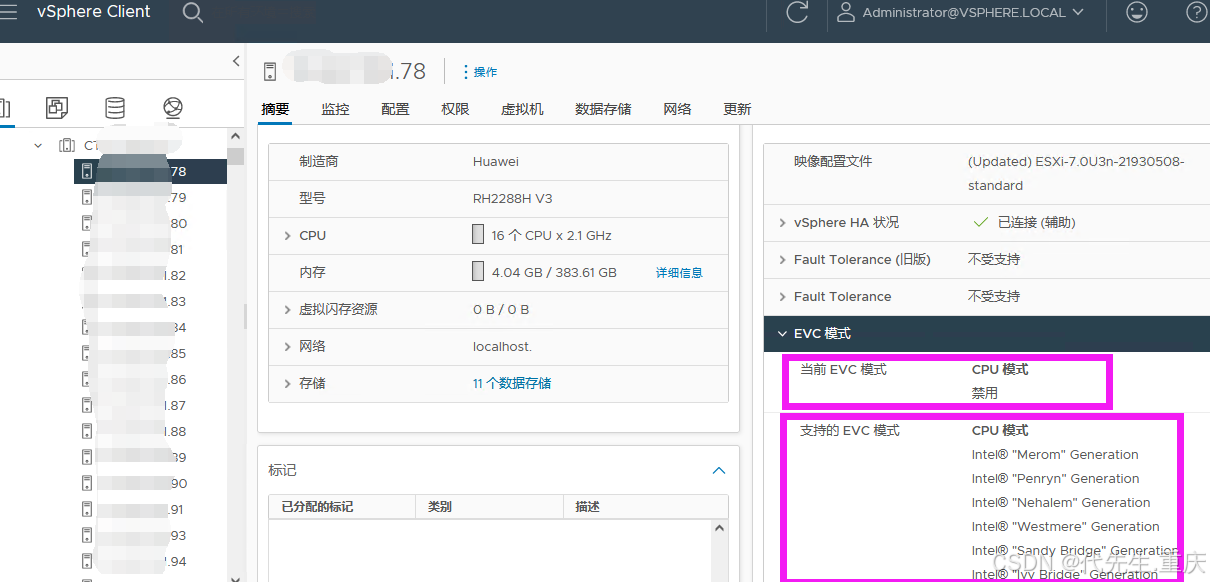This screenshot has width=1210, height=582.
Task: Open the help question mark icon
Action: click(x=1196, y=12)
